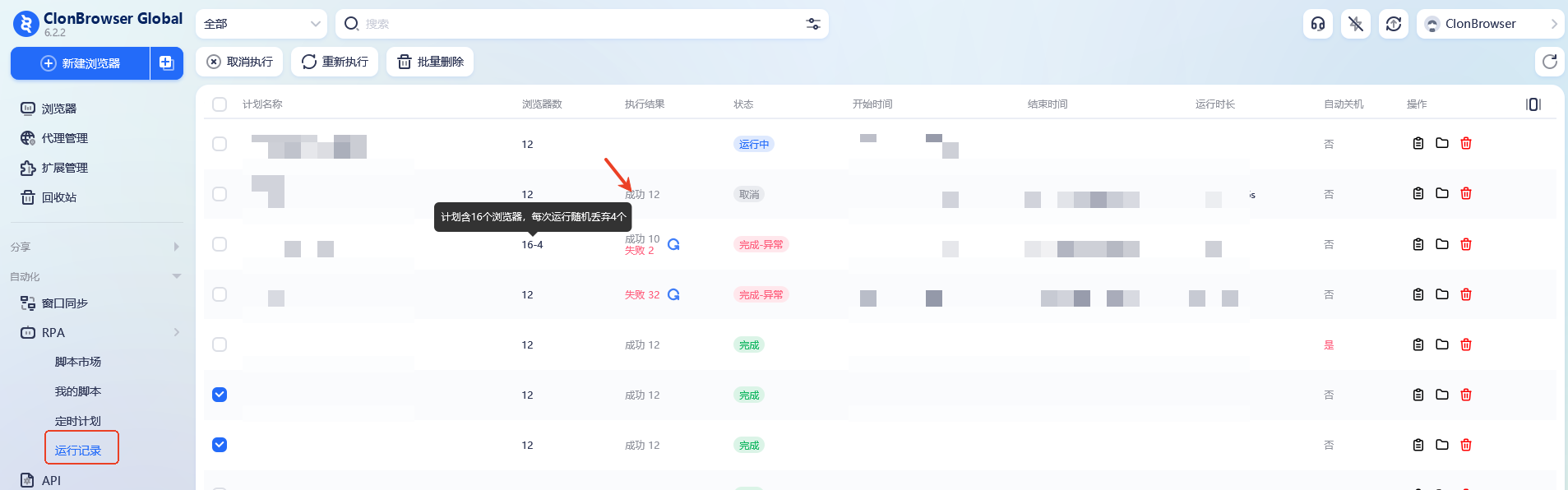Screen dimensions: 1568x490
Task: View the log of the 16-4 row
Action: 1418,244
